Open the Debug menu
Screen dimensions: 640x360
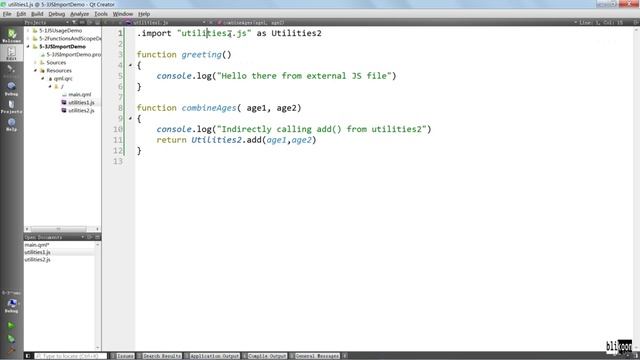pos(57,14)
